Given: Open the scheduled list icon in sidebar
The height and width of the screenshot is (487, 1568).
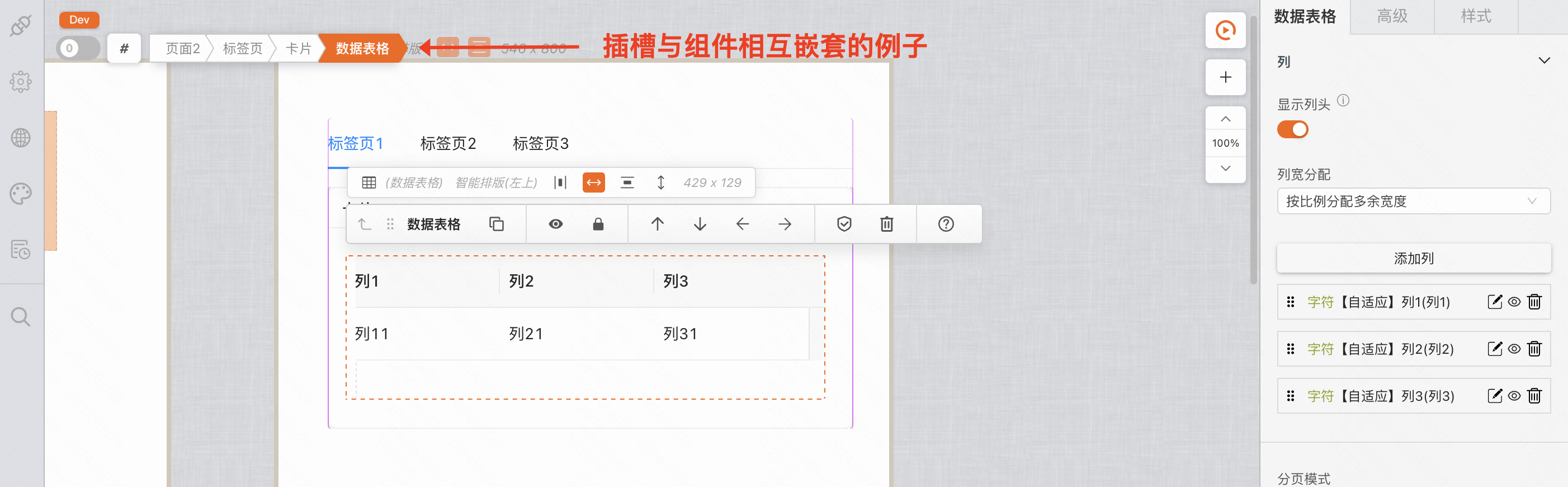Looking at the screenshot, I should pos(21,249).
